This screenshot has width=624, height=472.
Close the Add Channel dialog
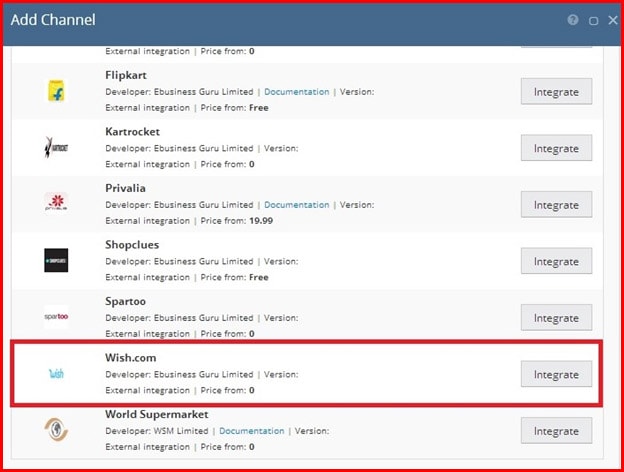(x=613, y=20)
